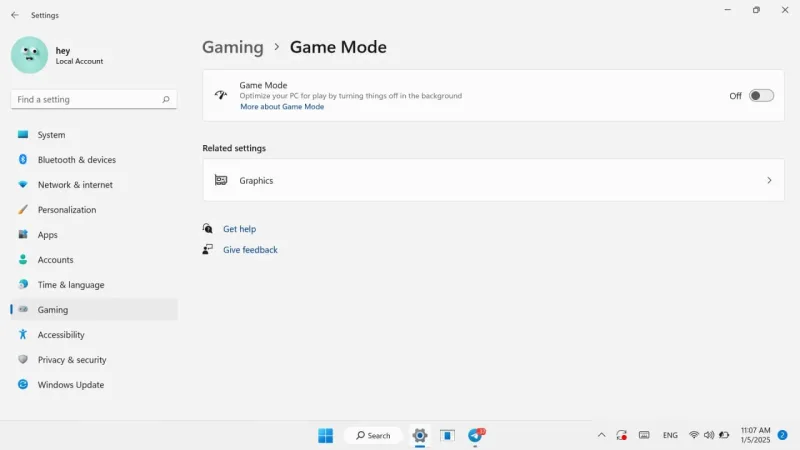800x450 pixels.
Task: Toggle the Game Mode switch
Action: pyautogui.click(x=761, y=95)
